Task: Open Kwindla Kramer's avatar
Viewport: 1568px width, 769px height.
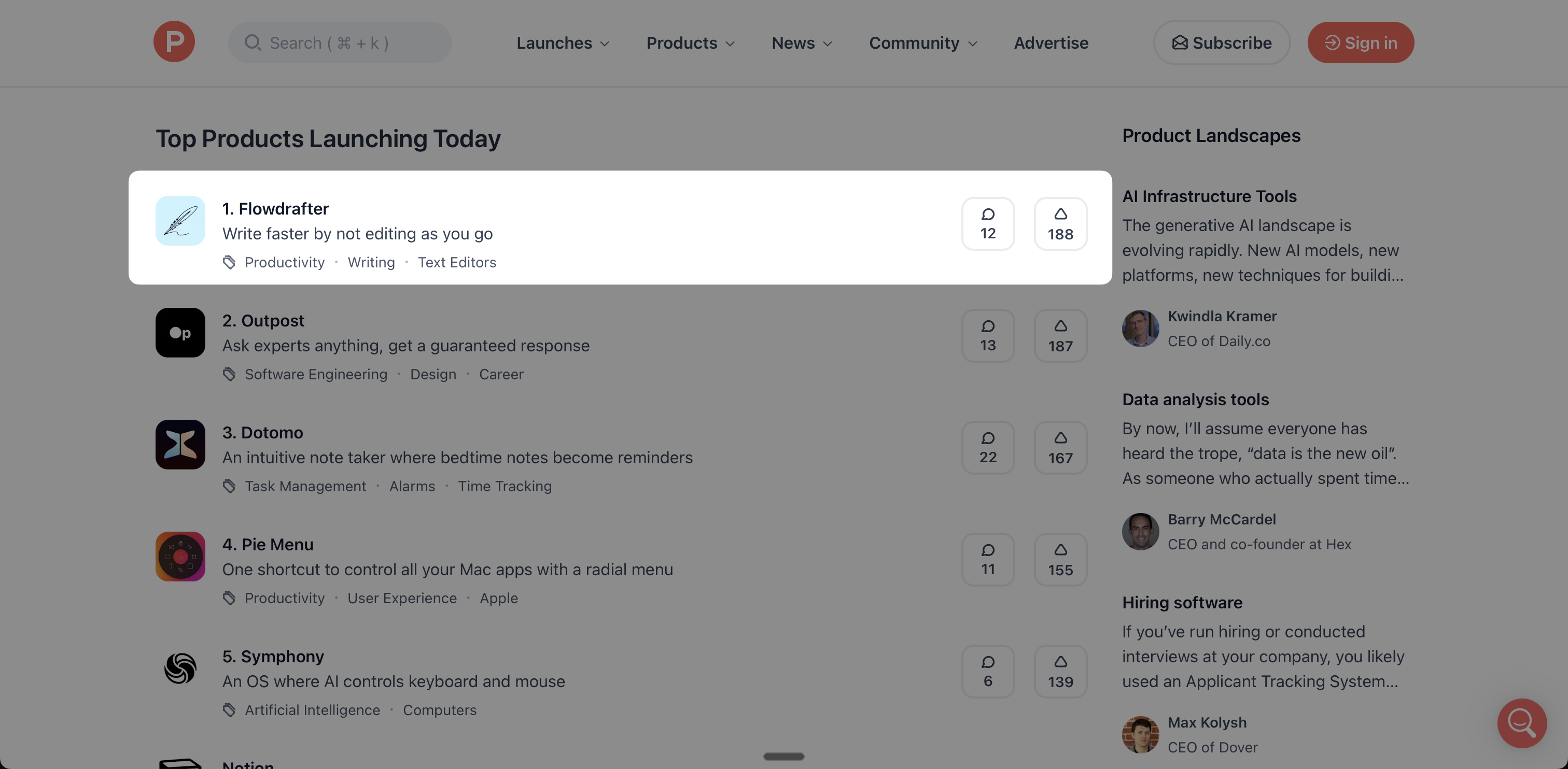Action: [x=1141, y=329]
